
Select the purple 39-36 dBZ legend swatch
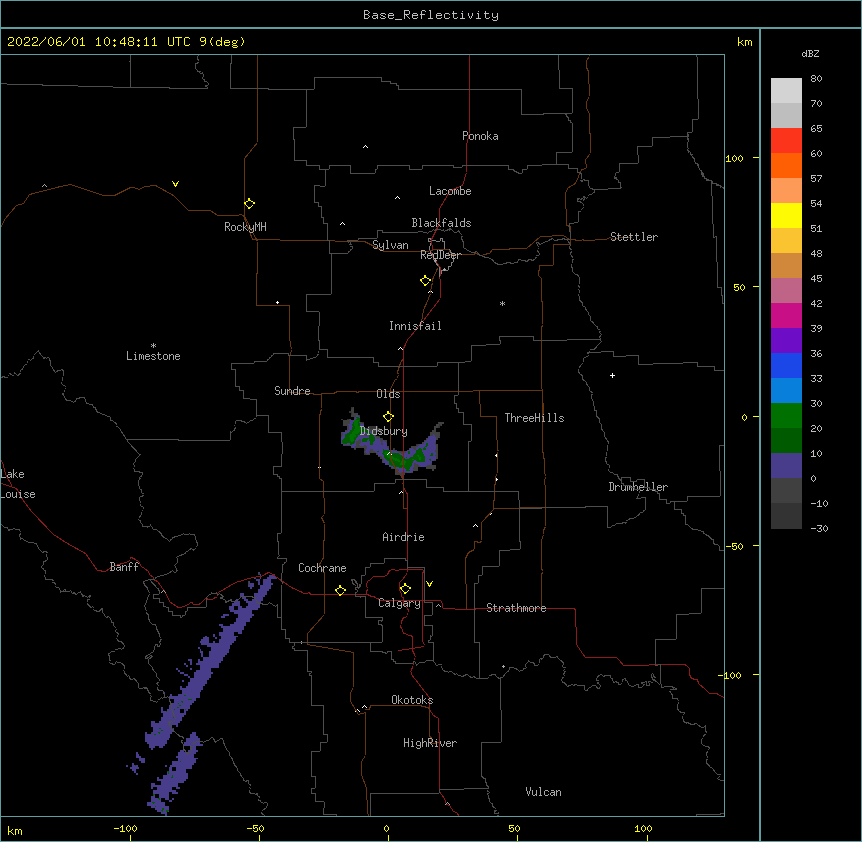click(786, 341)
